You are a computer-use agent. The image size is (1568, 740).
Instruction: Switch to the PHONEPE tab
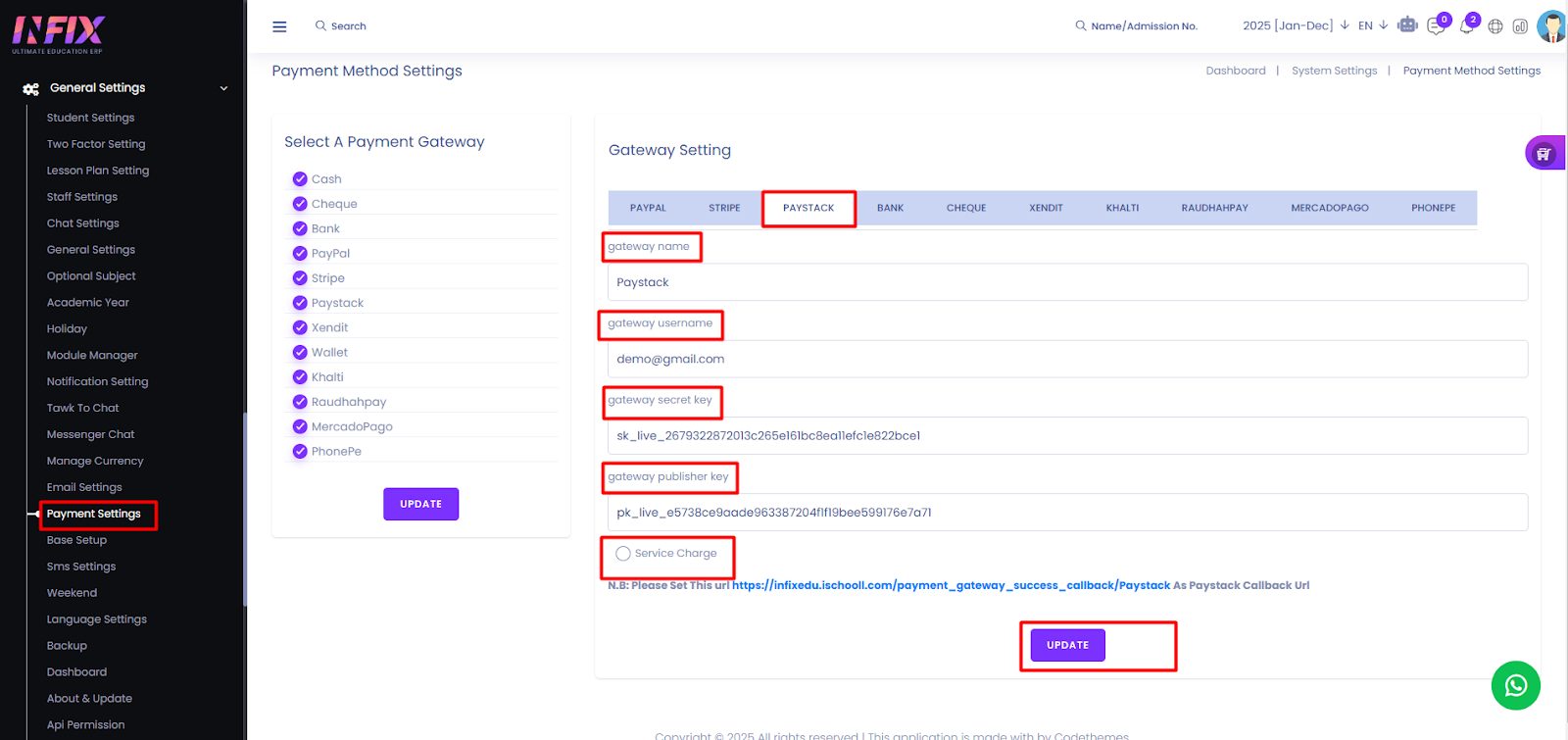pos(1433,208)
